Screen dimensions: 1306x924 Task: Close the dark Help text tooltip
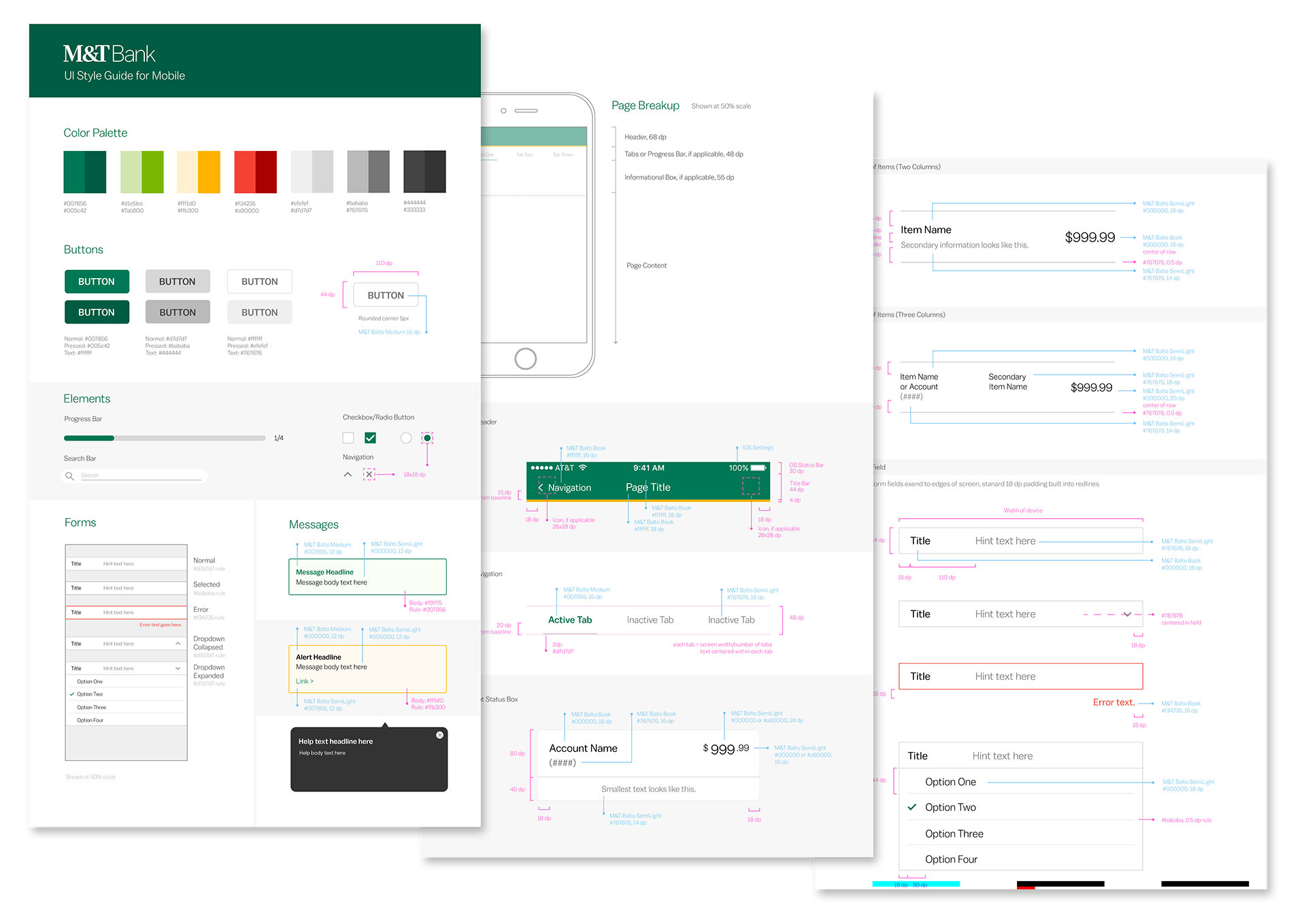[439, 735]
